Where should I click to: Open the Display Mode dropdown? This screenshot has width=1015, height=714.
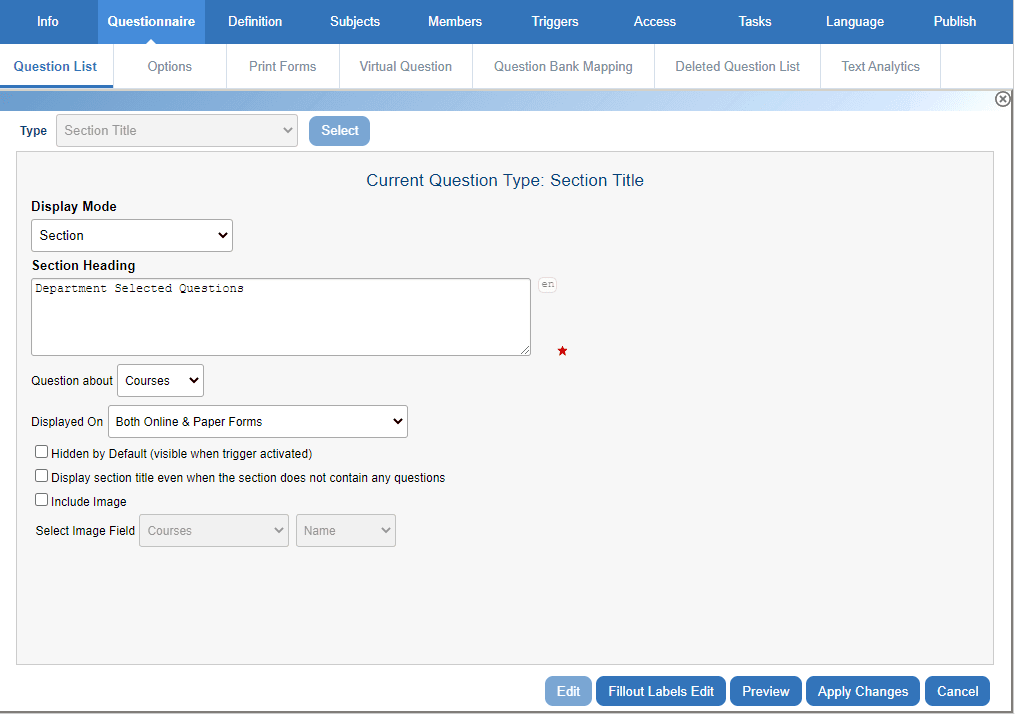click(x=132, y=236)
